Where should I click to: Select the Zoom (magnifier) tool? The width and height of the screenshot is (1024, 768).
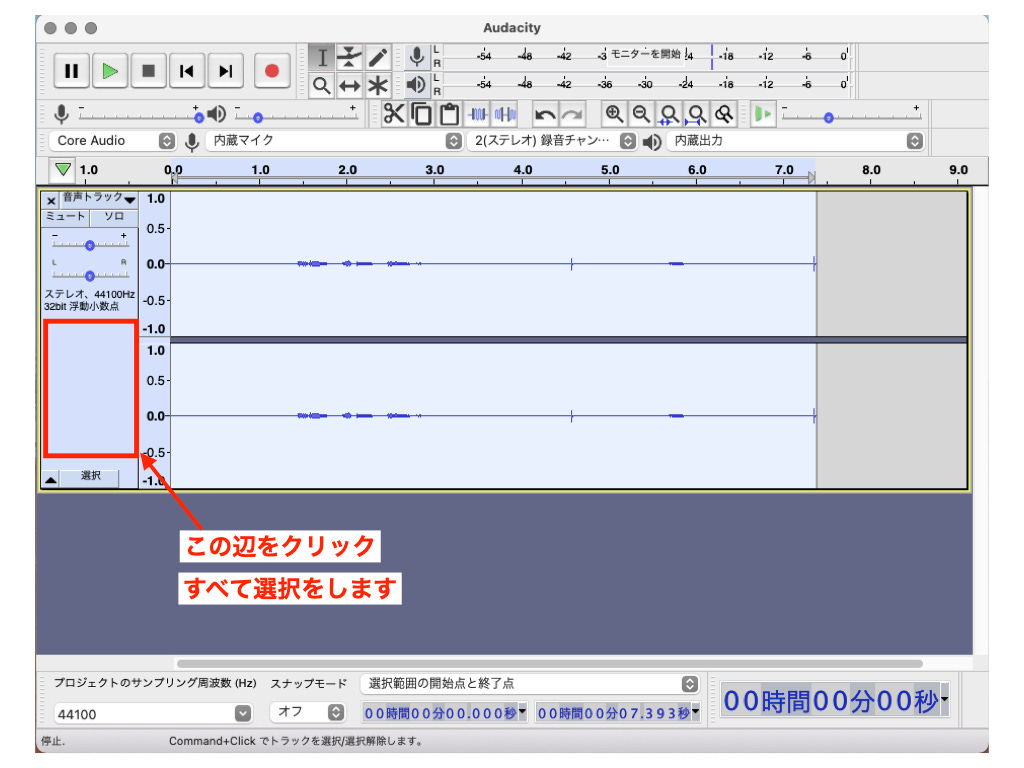321,86
